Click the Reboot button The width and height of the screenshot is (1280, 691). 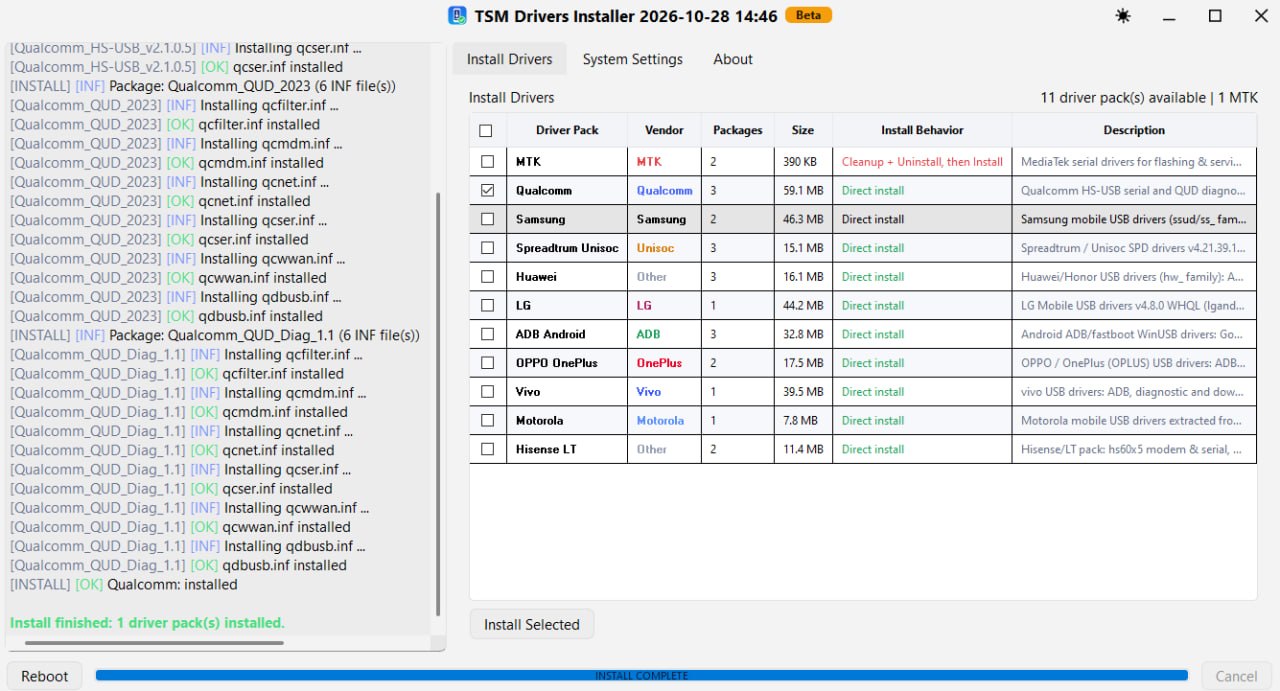[x=45, y=676]
